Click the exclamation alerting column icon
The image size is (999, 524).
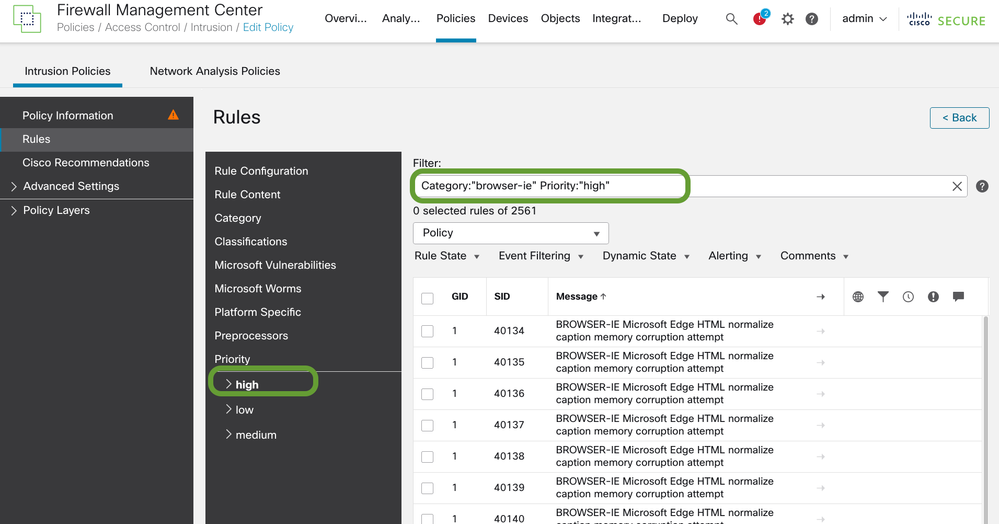[x=933, y=296]
